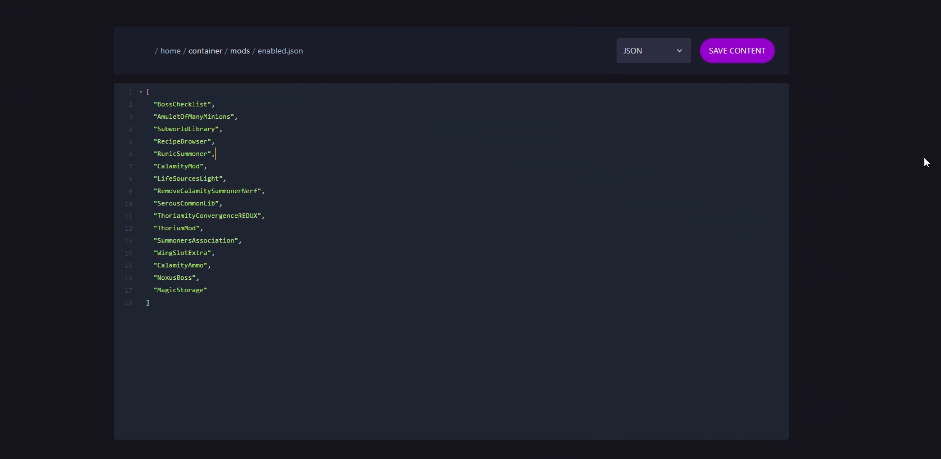The width and height of the screenshot is (941, 459).
Task: Click the "ThoriumMod" entry
Action: pyautogui.click(x=178, y=228)
